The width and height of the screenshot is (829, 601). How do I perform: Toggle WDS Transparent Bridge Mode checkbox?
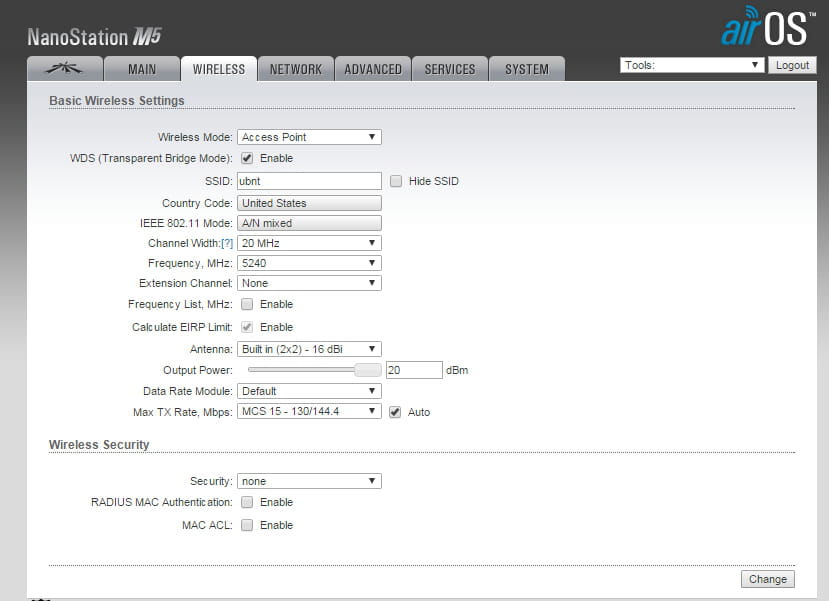point(247,158)
